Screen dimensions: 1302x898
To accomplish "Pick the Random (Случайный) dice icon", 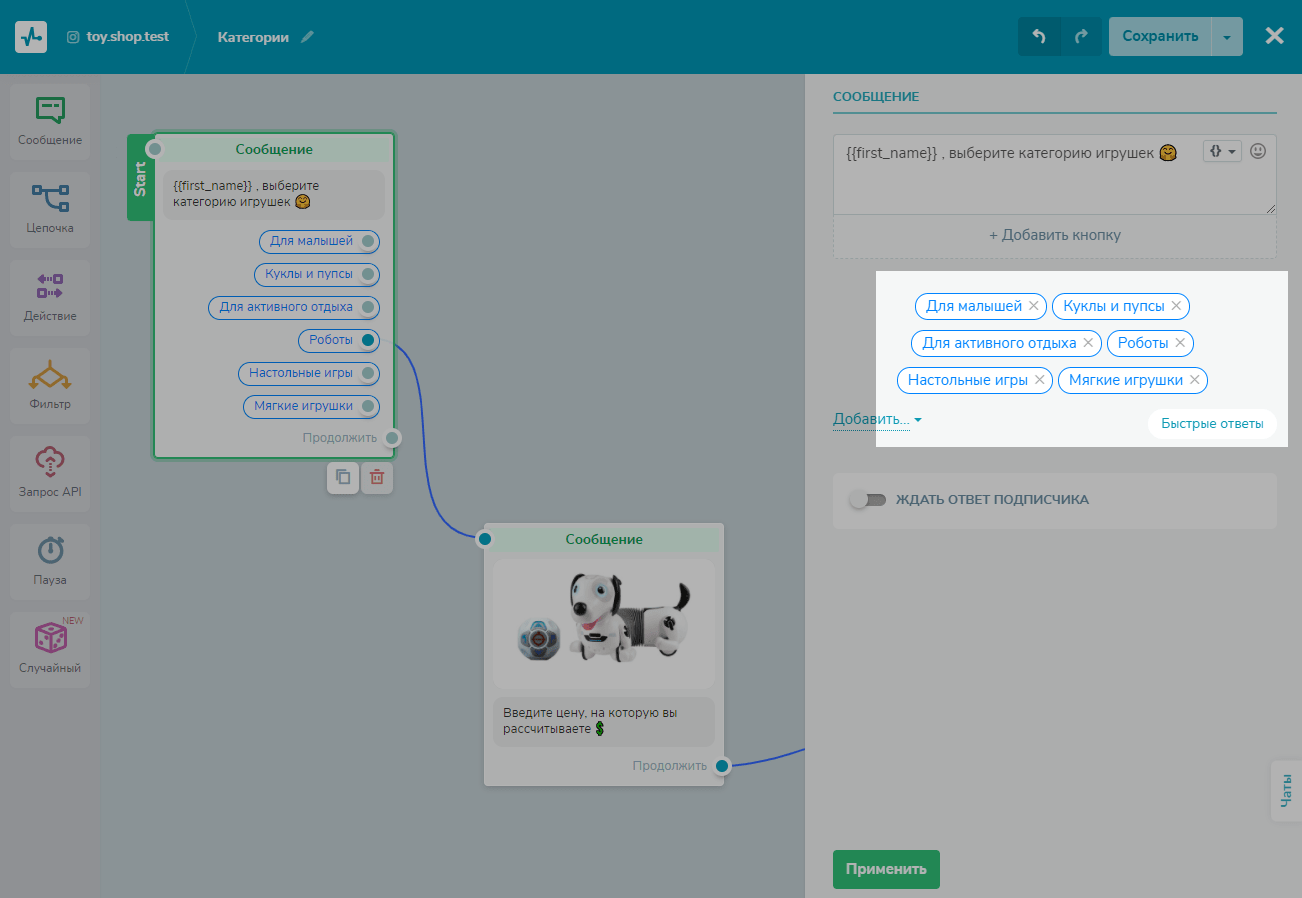I will 50,639.
